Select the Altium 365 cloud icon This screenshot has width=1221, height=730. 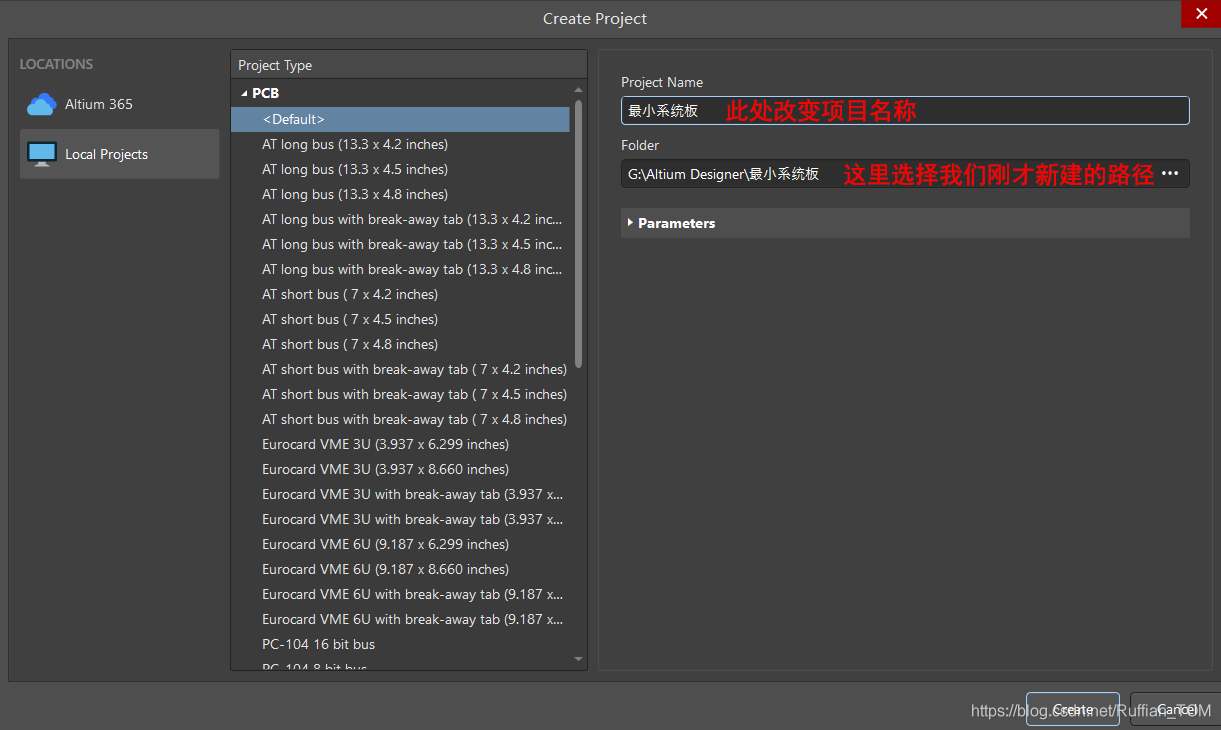pyautogui.click(x=42, y=104)
